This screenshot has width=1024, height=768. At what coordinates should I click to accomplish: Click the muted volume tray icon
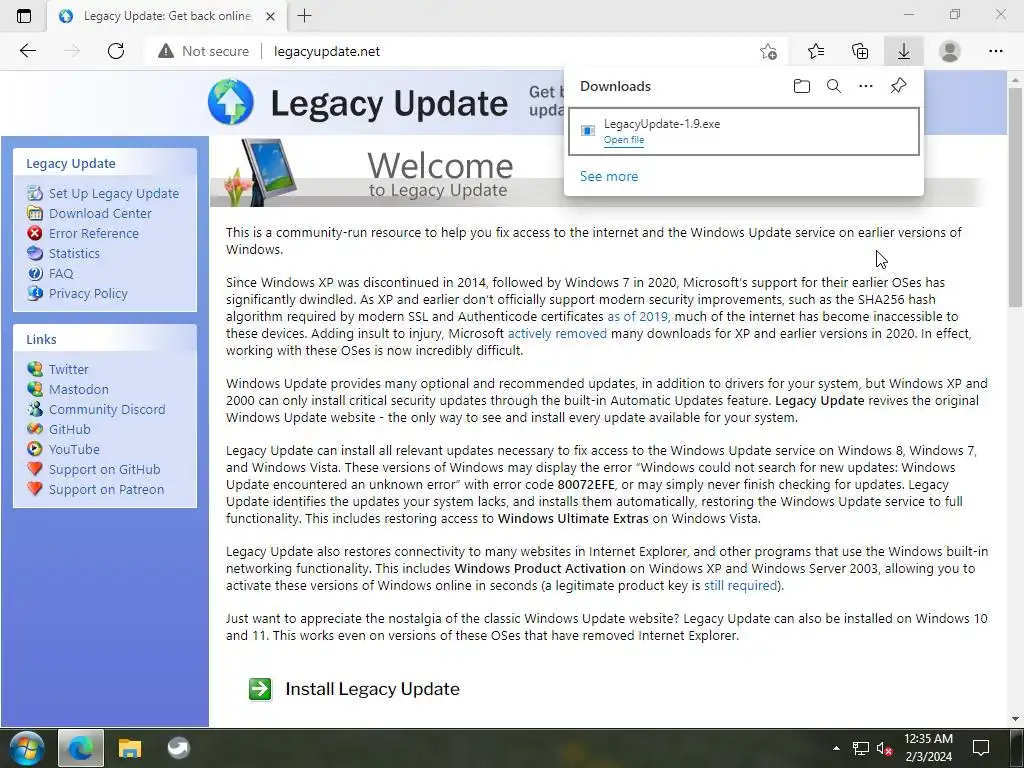(884, 748)
